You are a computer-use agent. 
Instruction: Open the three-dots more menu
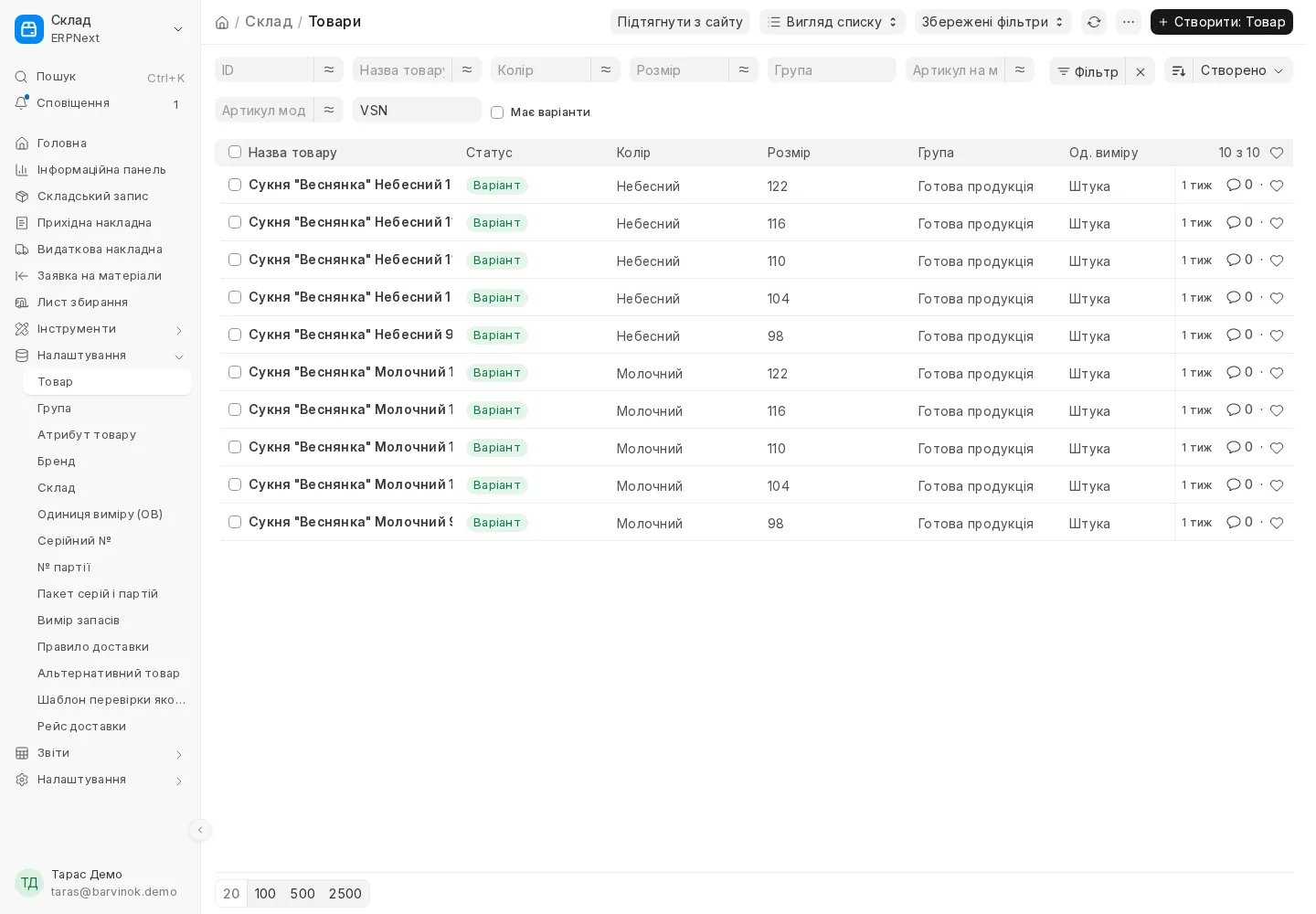[1129, 22]
